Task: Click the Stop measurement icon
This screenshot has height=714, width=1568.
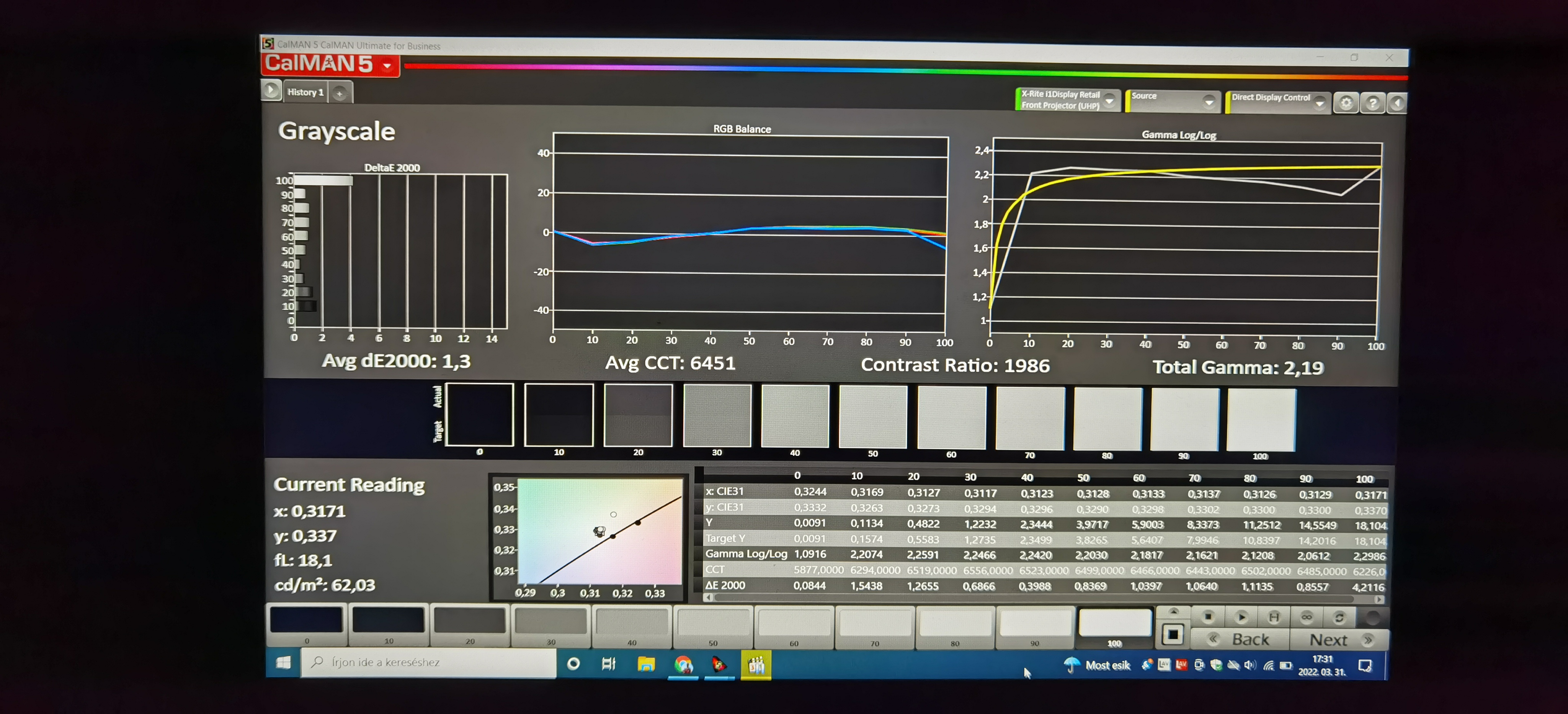Action: [1208, 617]
